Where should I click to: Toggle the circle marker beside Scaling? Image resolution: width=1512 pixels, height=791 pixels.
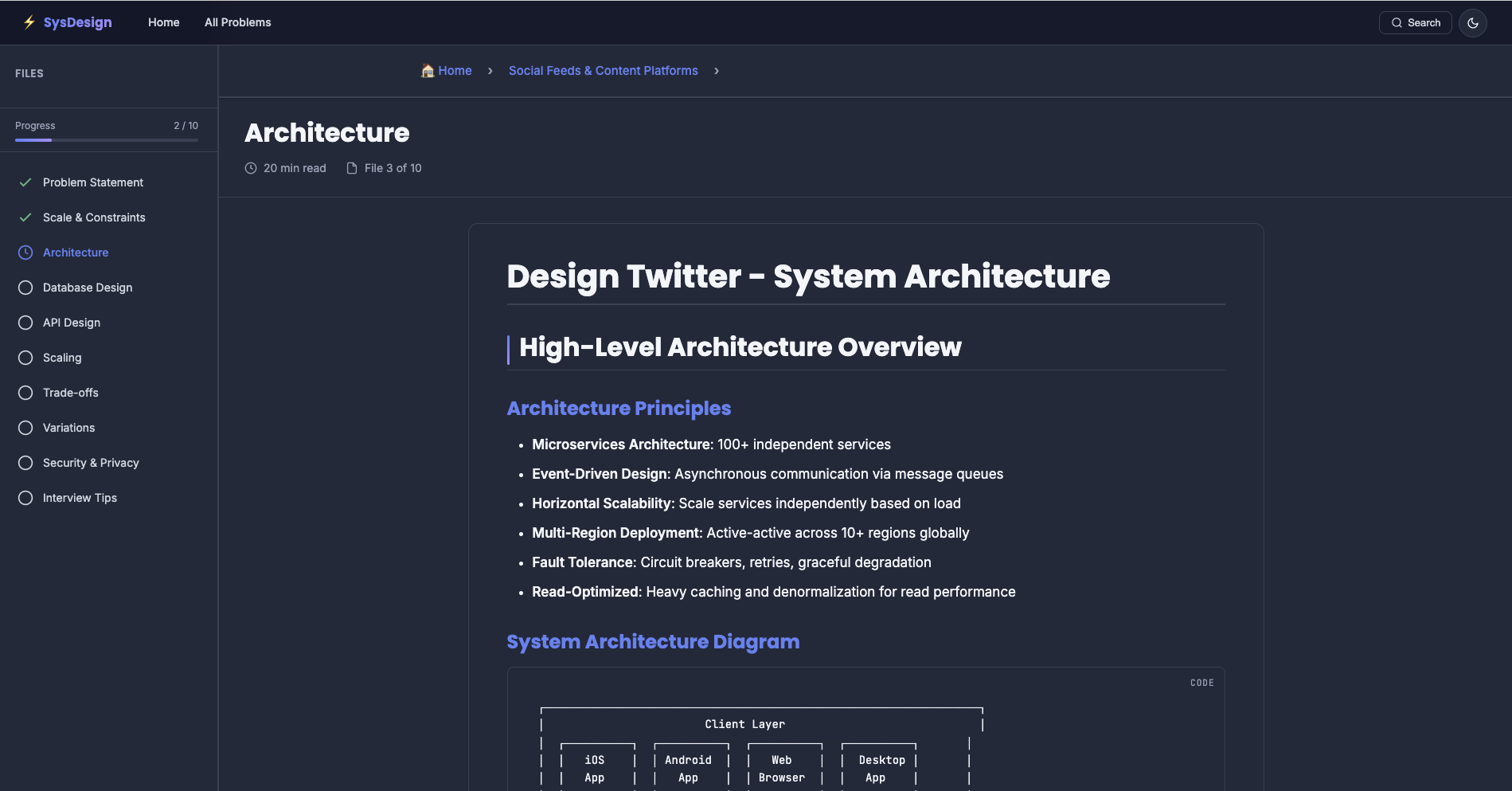click(25, 357)
